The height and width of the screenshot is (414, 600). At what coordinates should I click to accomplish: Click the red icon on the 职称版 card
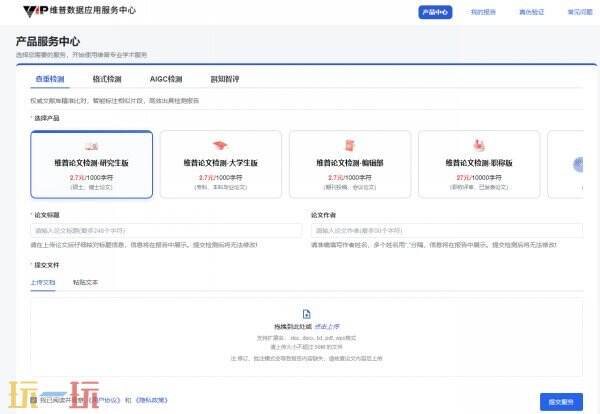pyautogui.click(x=479, y=145)
